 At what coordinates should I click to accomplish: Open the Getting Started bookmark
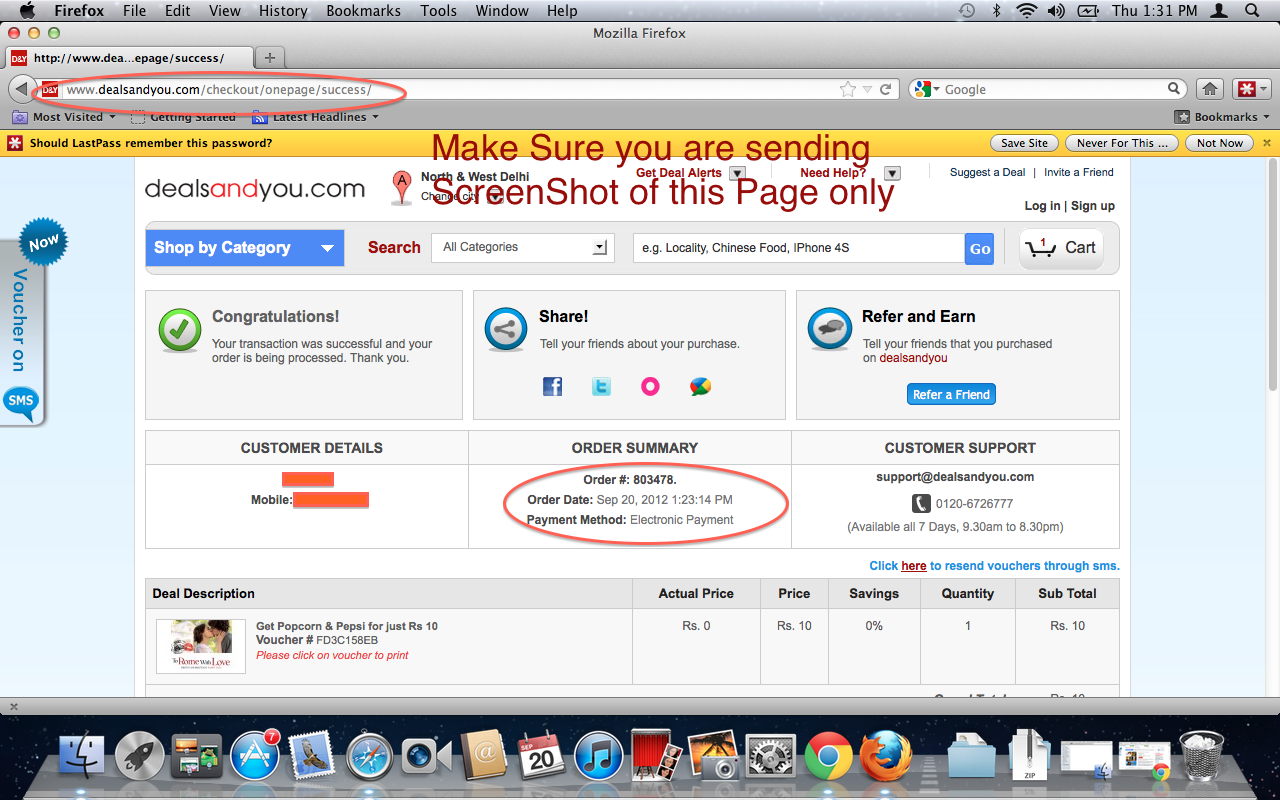(184, 117)
